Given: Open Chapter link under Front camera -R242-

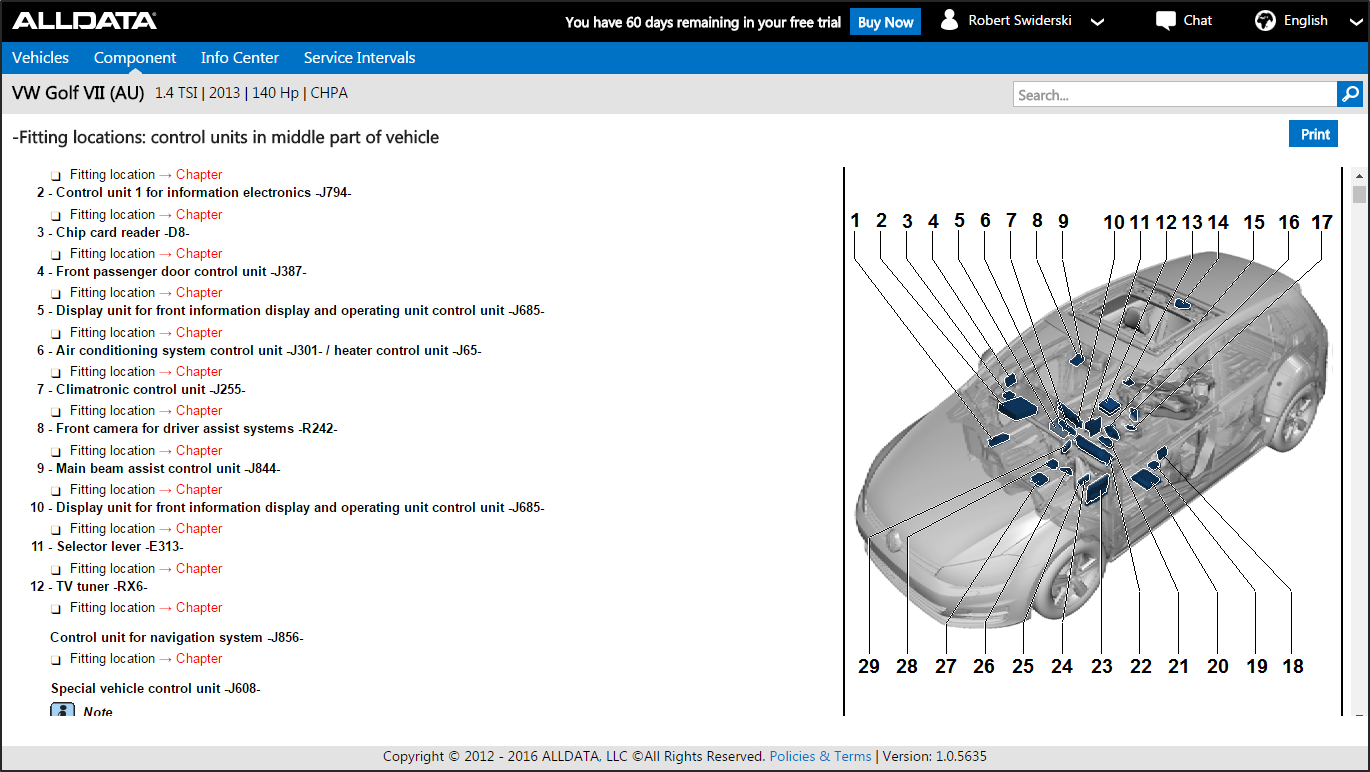Looking at the screenshot, I should coord(199,450).
